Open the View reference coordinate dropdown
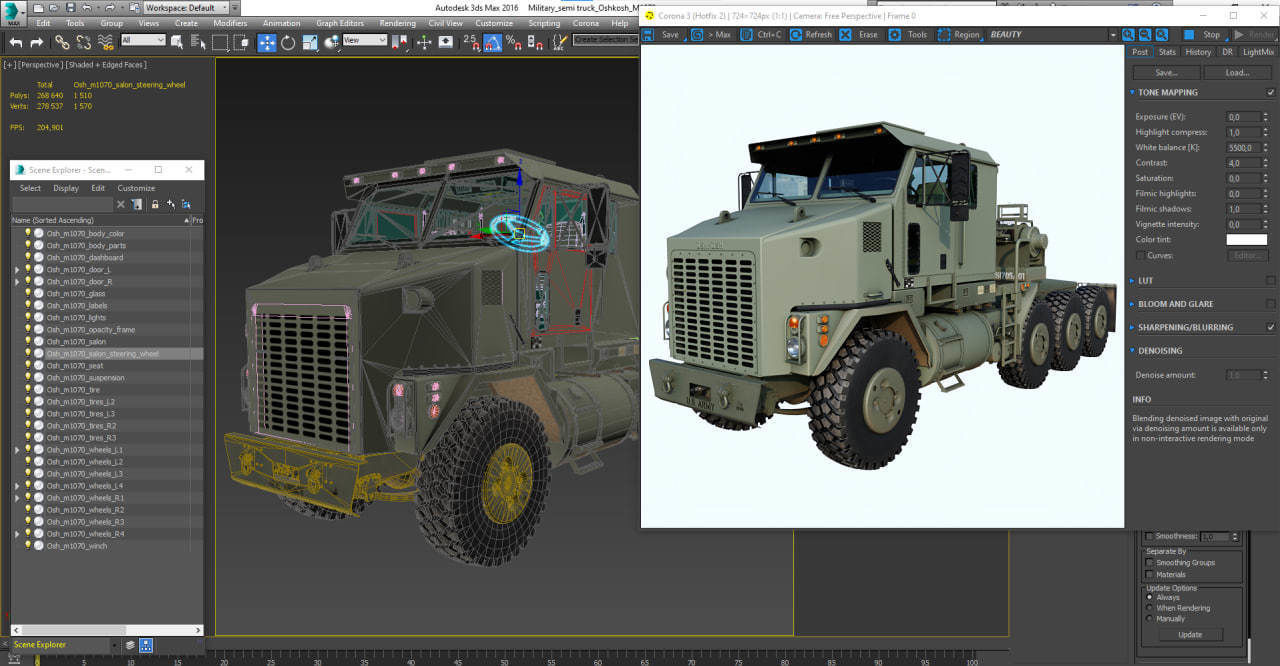Image resolution: width=1280 pixels, height=666 pixels. point(365,40)
